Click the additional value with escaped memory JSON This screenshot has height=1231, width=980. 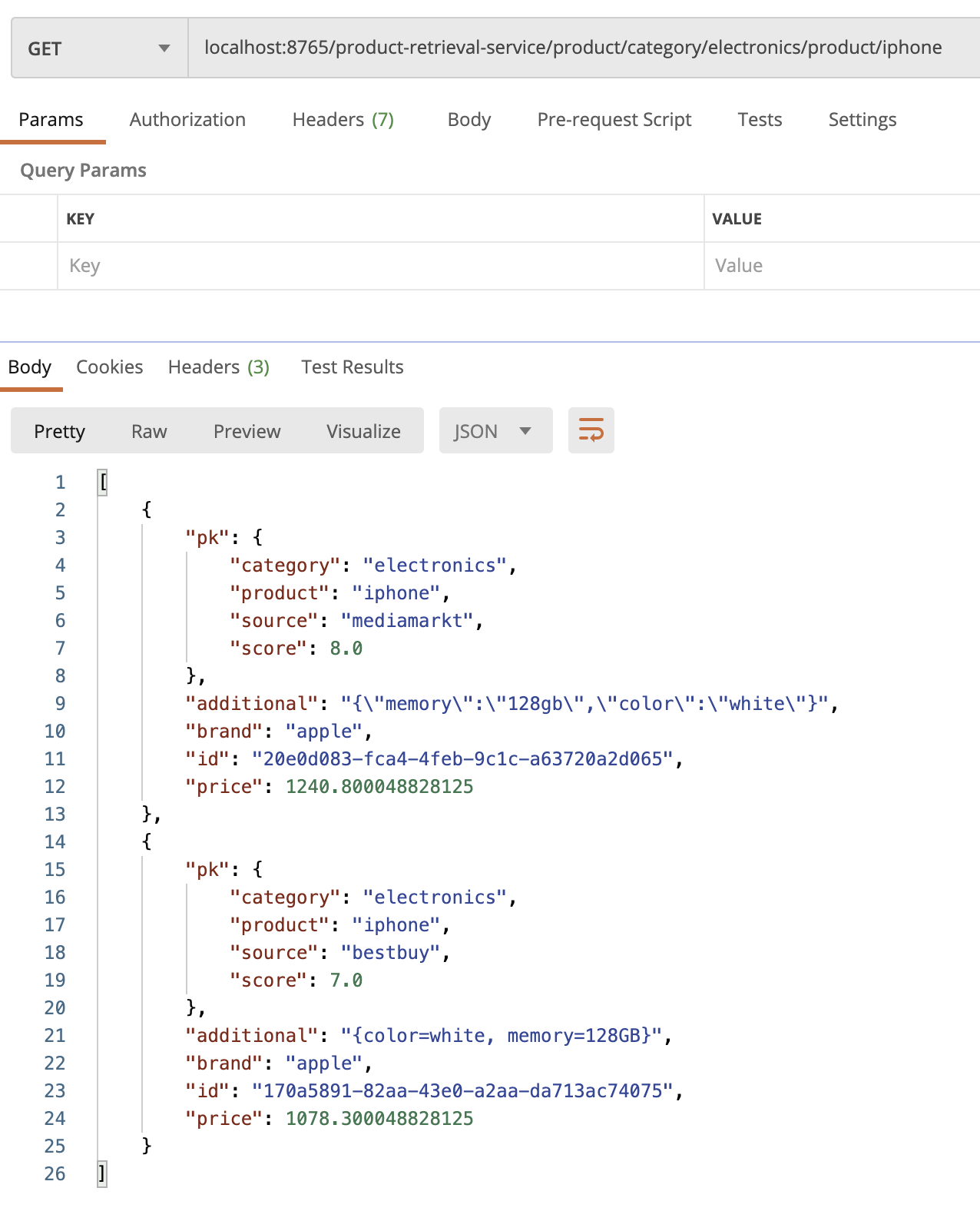[x=584, y=703]
